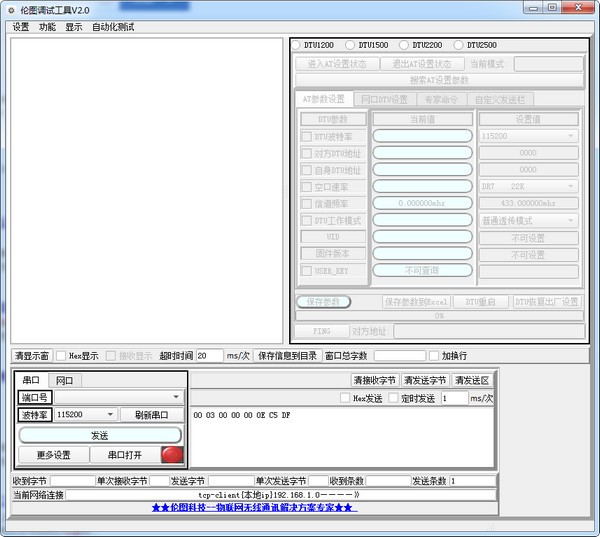Click the 433.000000mhz frequency setting field
The image size is (600, 537).
tap(528, 203)
